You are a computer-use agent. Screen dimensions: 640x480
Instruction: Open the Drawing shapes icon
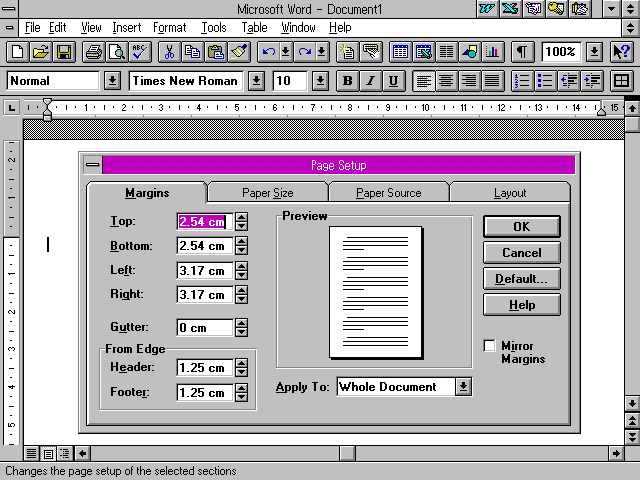tap(470, 52)
